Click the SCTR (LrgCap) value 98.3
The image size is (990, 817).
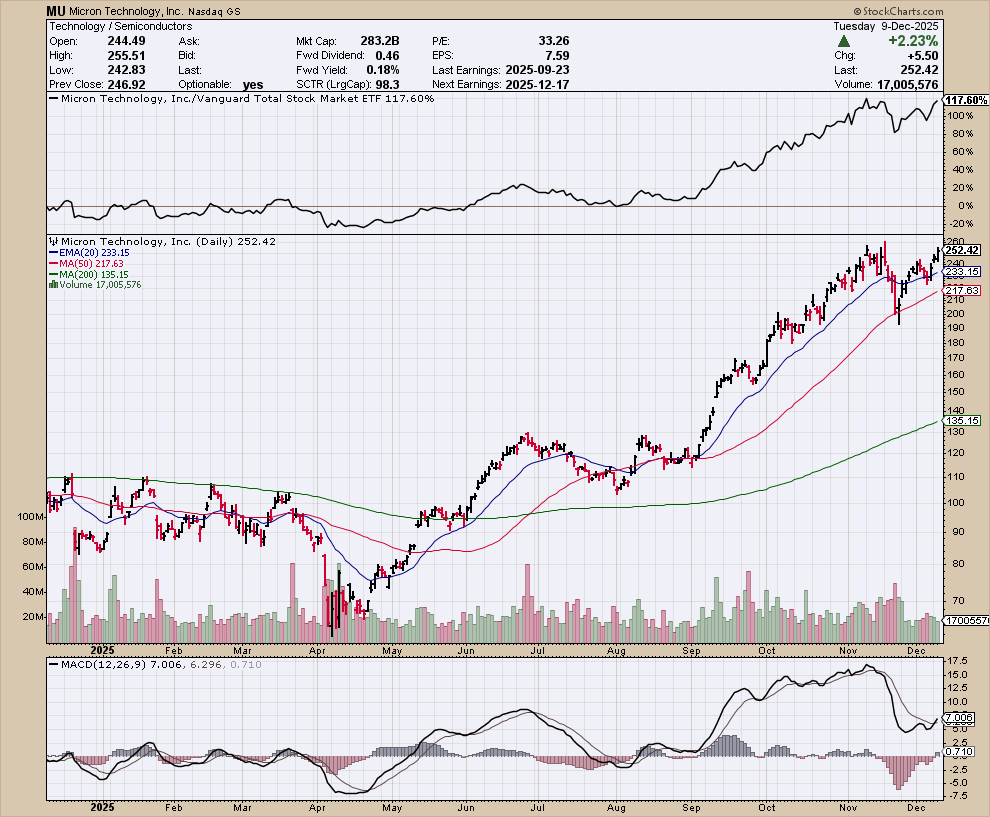point(388,85)
